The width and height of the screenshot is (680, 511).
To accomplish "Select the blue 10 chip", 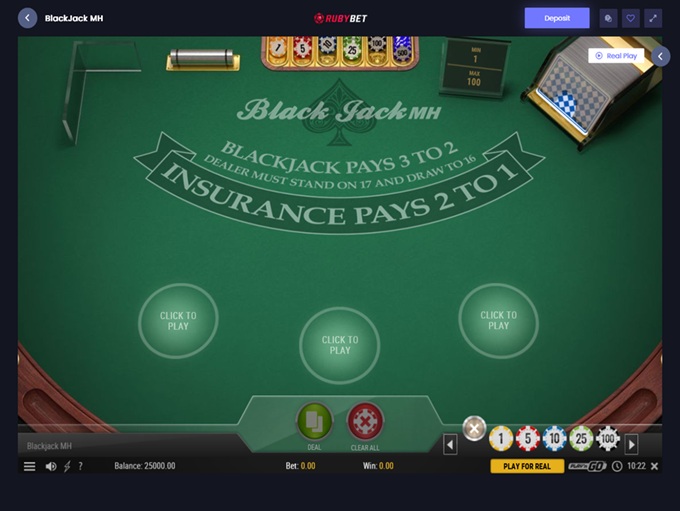I will (554, 439).
